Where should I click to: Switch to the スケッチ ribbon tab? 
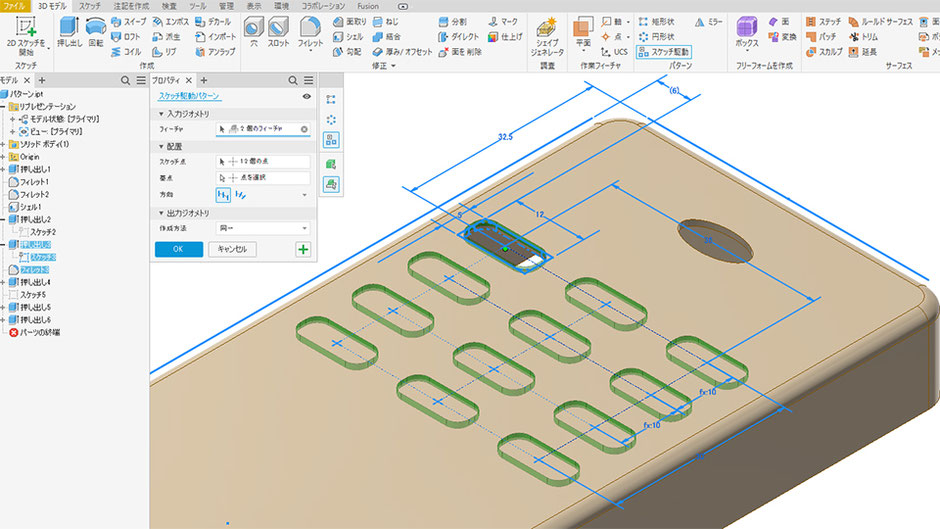point(90,6)
